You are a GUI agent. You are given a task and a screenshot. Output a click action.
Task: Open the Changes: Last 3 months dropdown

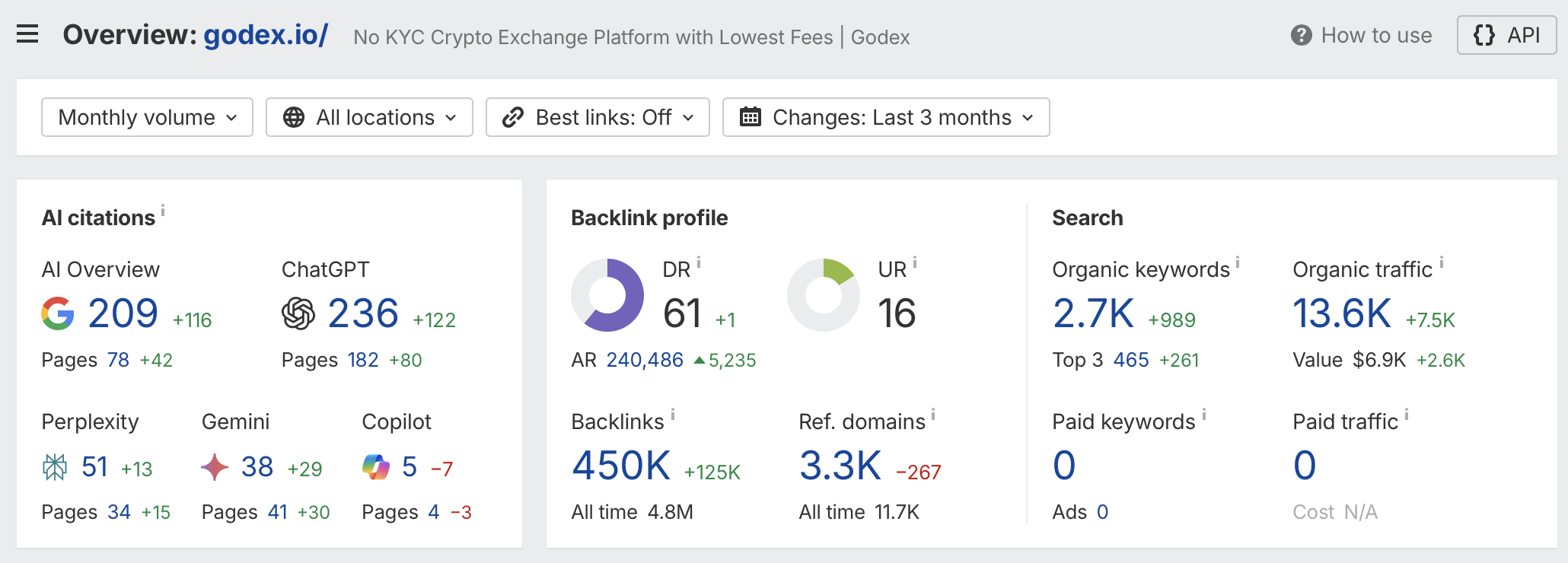886,117
